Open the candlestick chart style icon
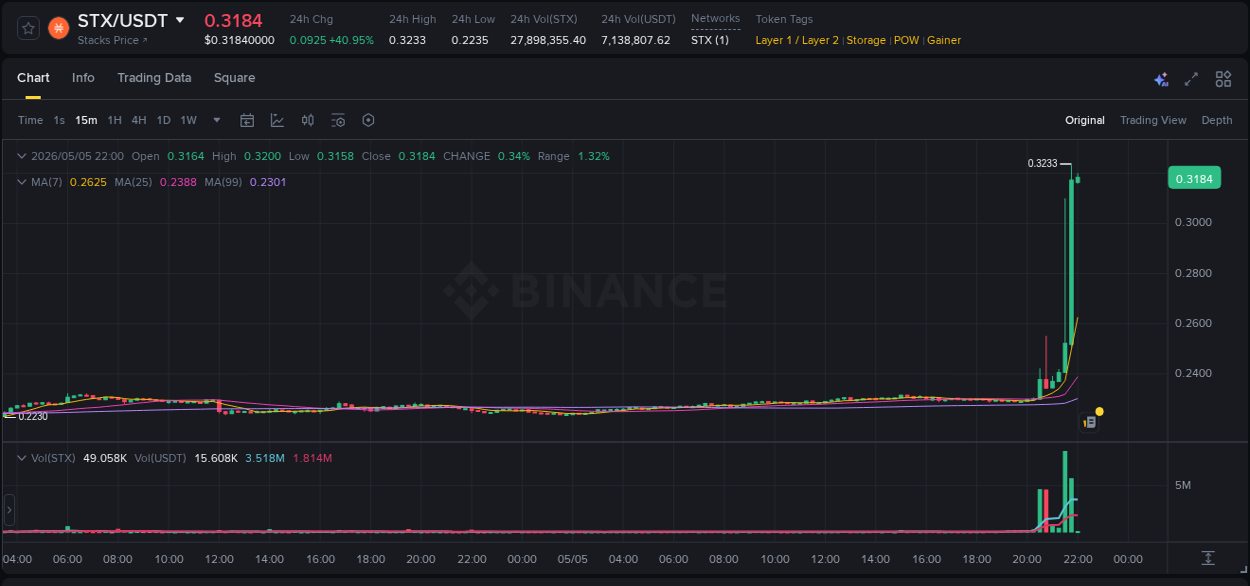1250x586 pixels. point(308,120)
